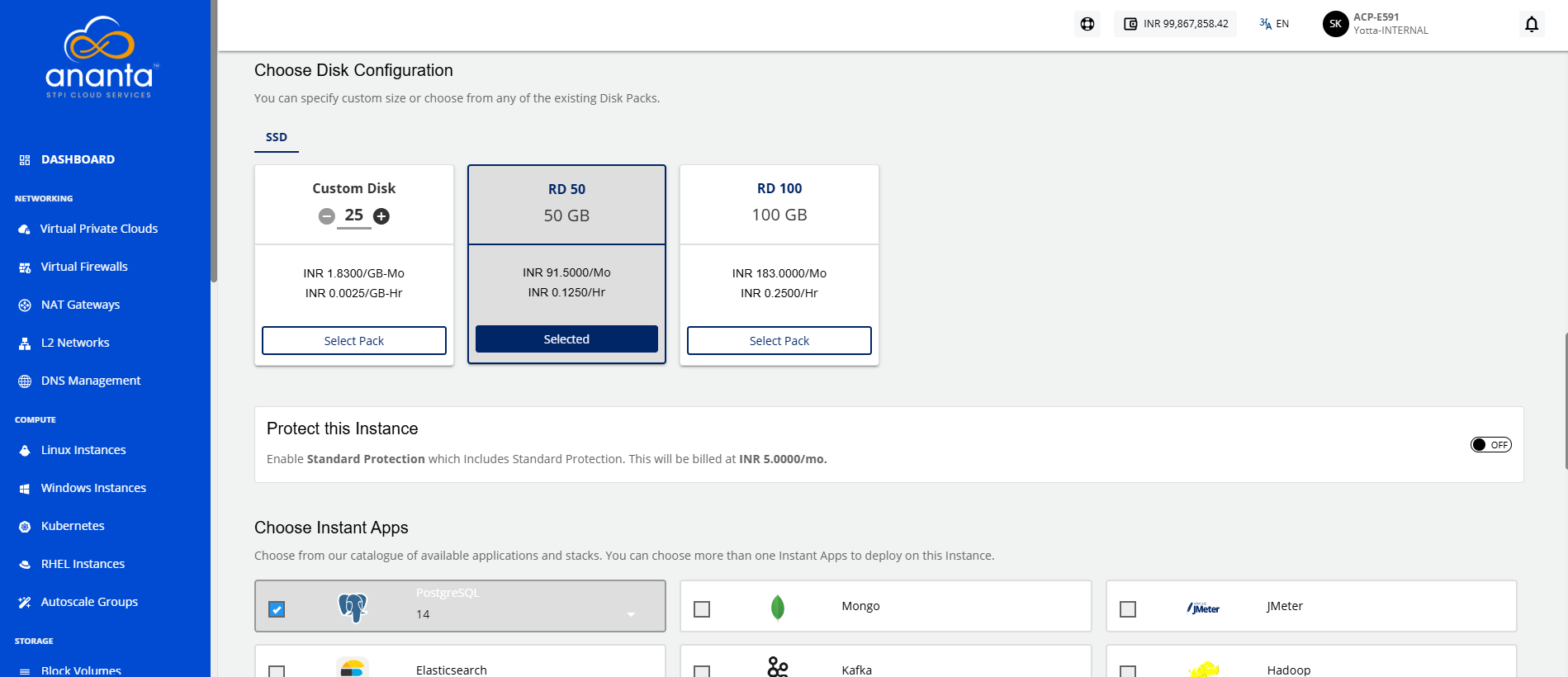Open Virtual Firewalls in sidebar

84,267
